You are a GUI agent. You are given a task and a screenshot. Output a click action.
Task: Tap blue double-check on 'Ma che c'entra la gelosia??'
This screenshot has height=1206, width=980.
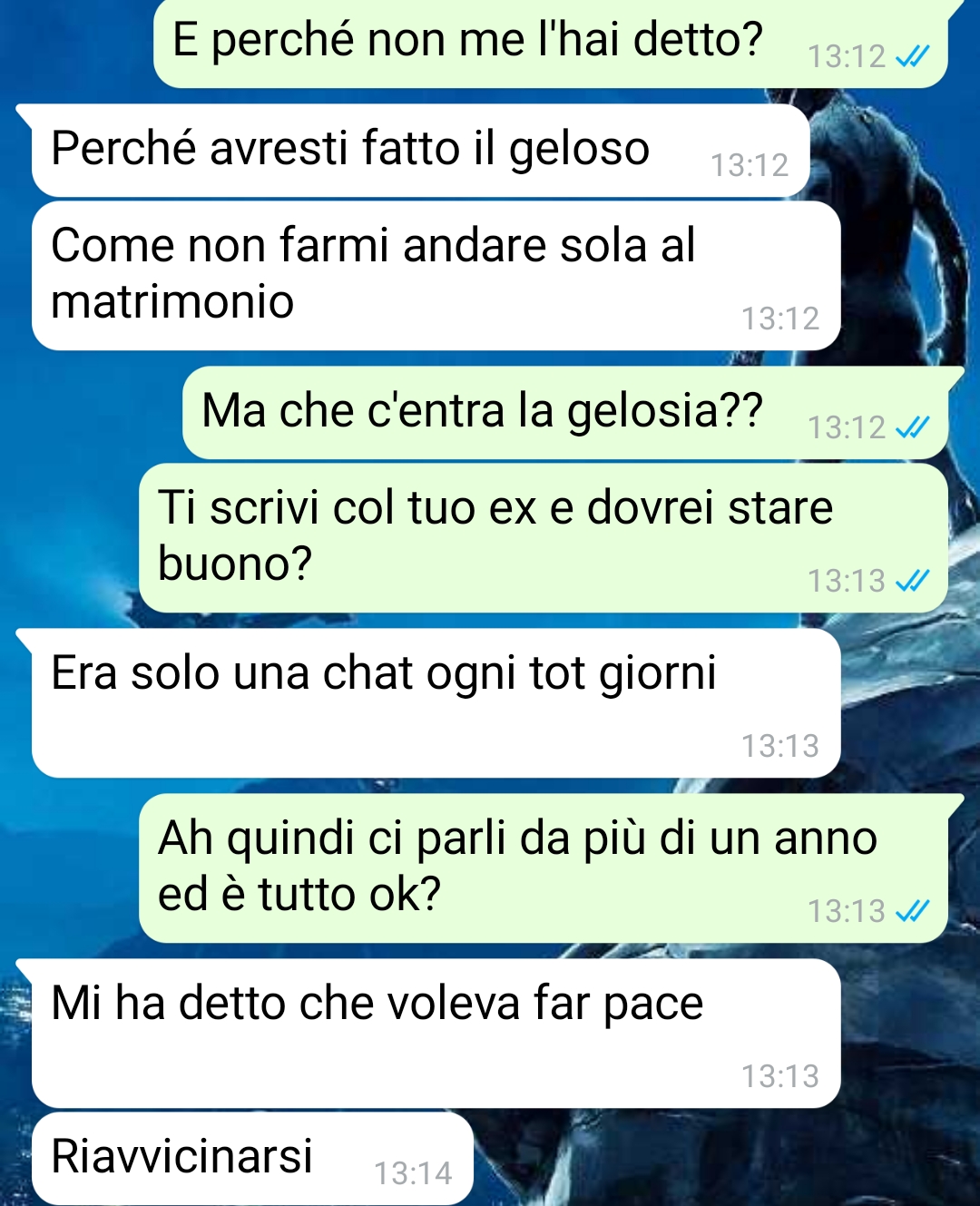tap(912, 427)
